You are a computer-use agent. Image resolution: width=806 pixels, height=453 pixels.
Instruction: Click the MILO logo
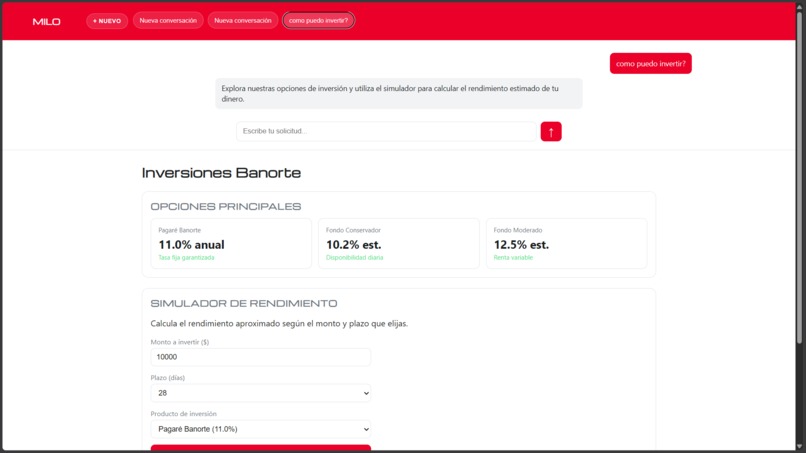click(46, 21)
